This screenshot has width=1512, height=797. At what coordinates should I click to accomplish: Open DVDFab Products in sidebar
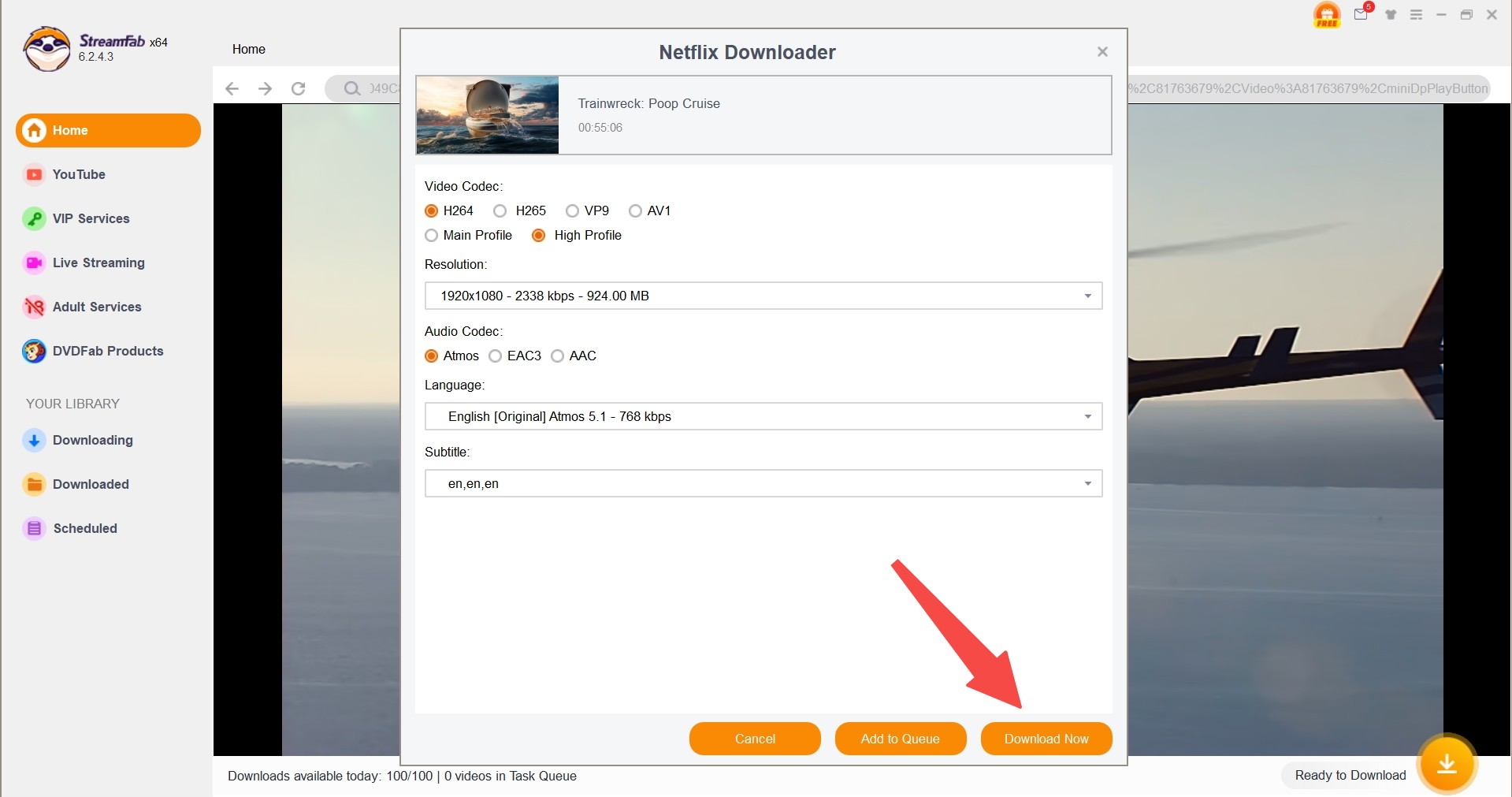pos(108,351)
